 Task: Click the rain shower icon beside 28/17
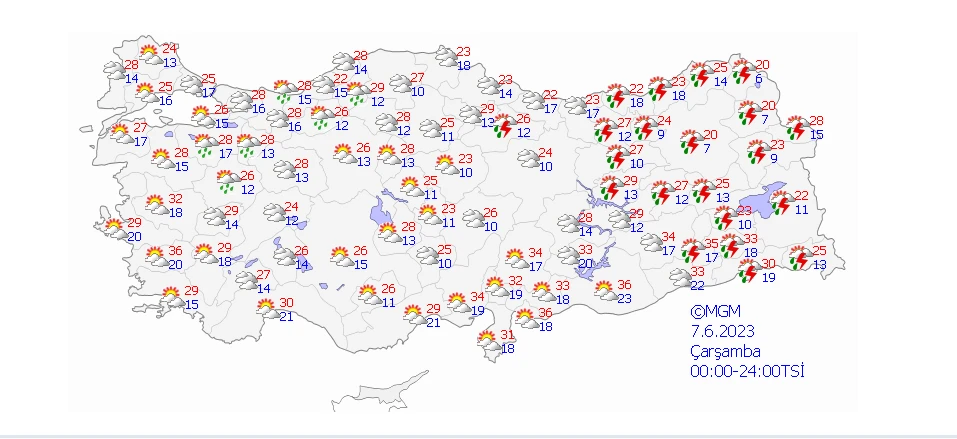pos(207,147)
